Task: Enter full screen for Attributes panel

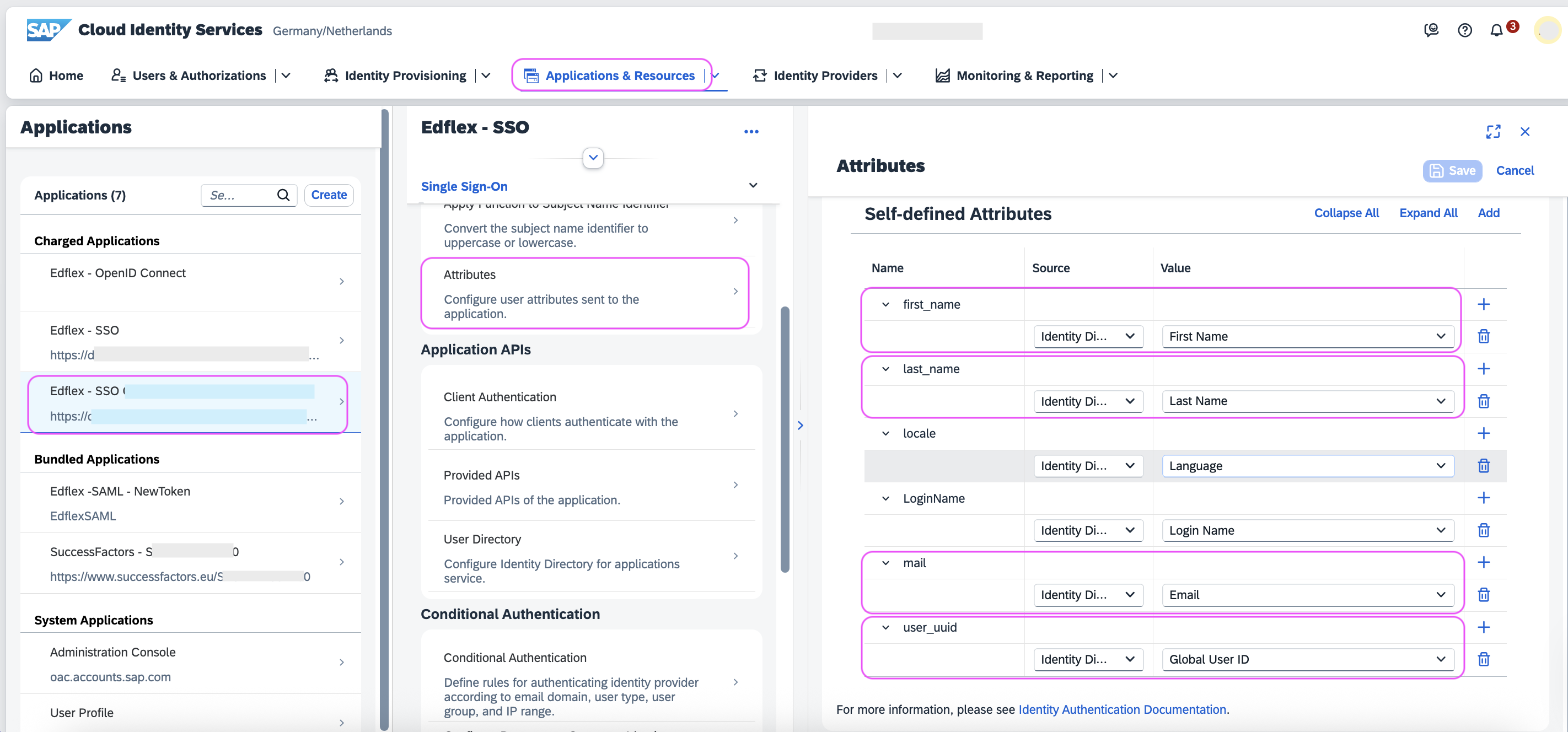Action: point(1493,131)
